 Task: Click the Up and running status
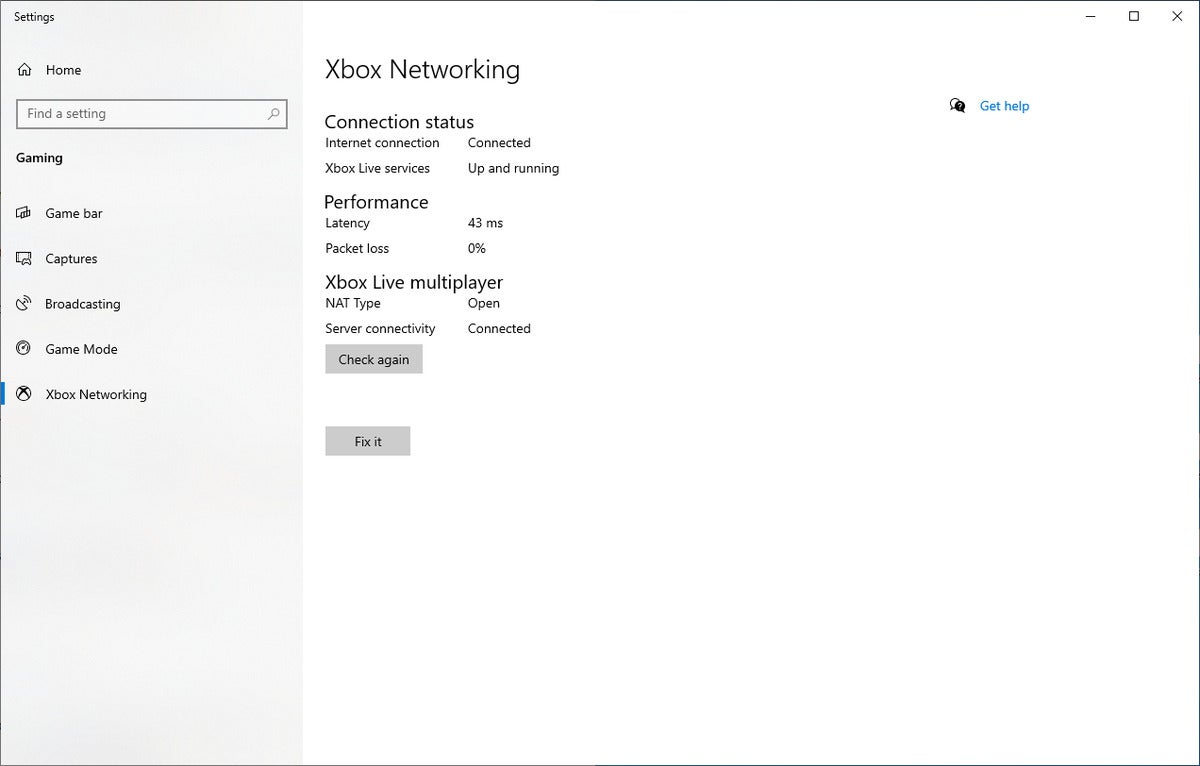(513, 169)
